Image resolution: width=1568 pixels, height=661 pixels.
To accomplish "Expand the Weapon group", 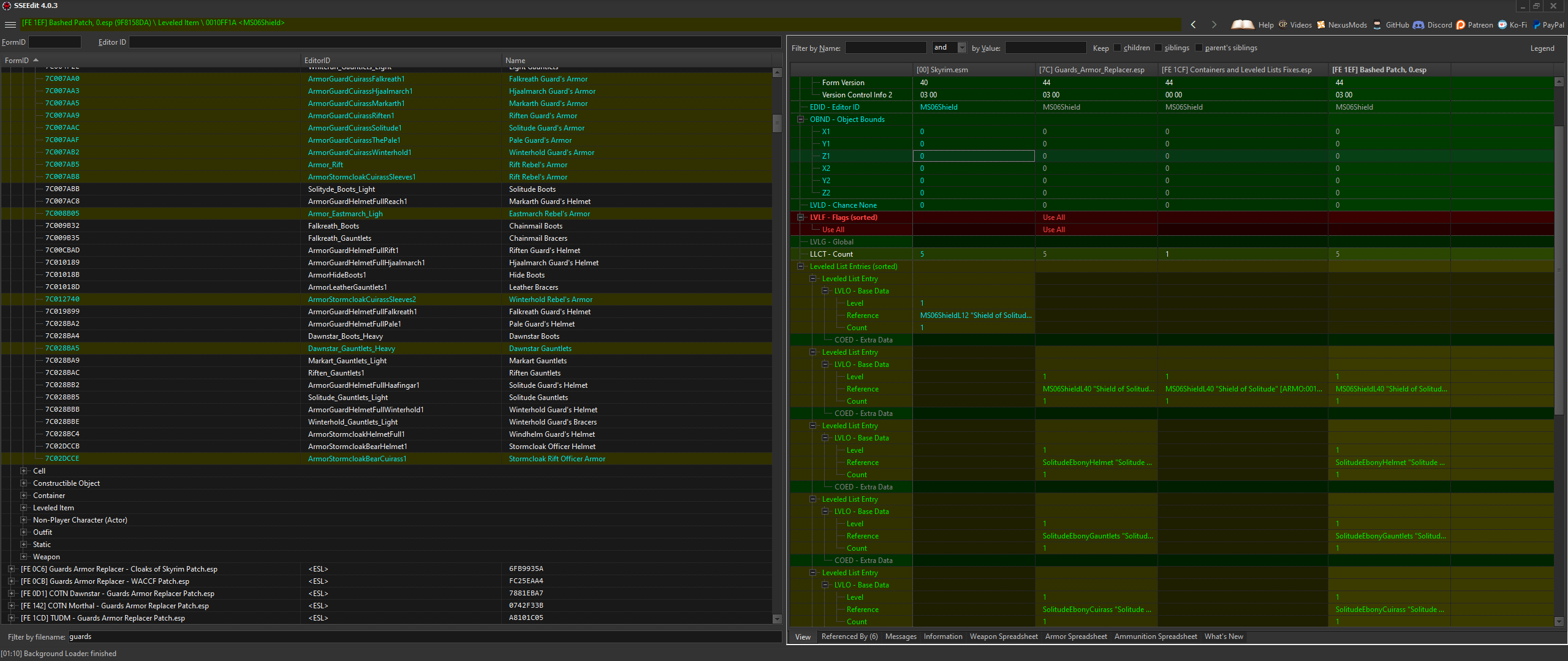I will 24,557.
